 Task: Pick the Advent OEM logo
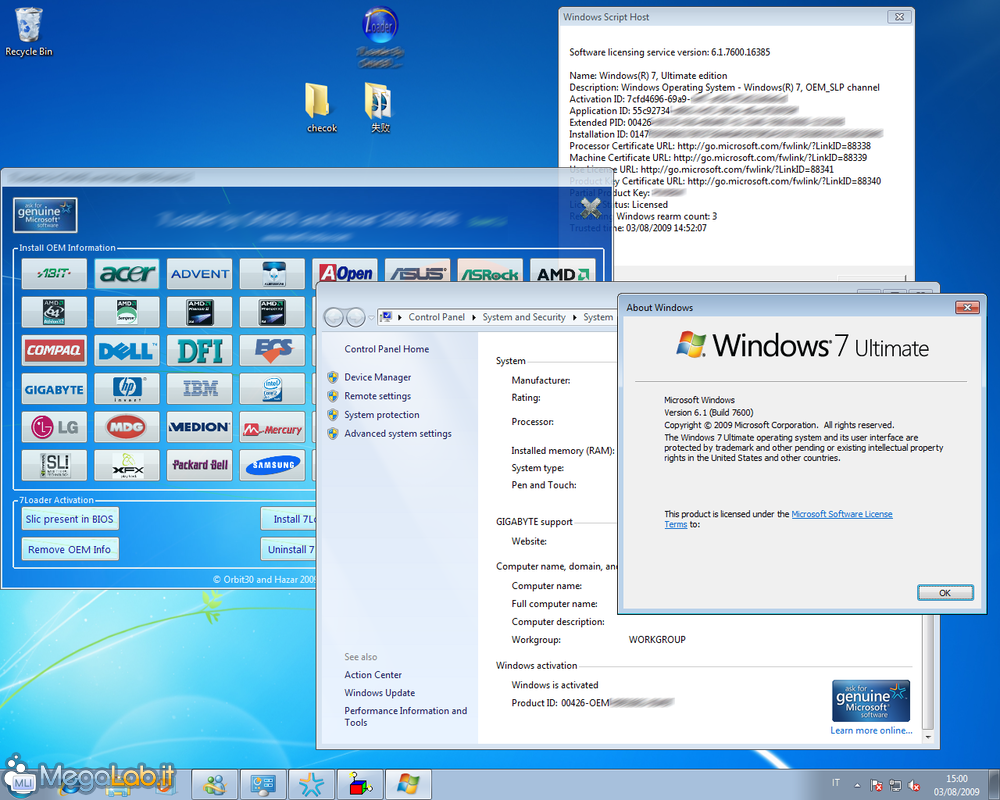pos(200,274)
